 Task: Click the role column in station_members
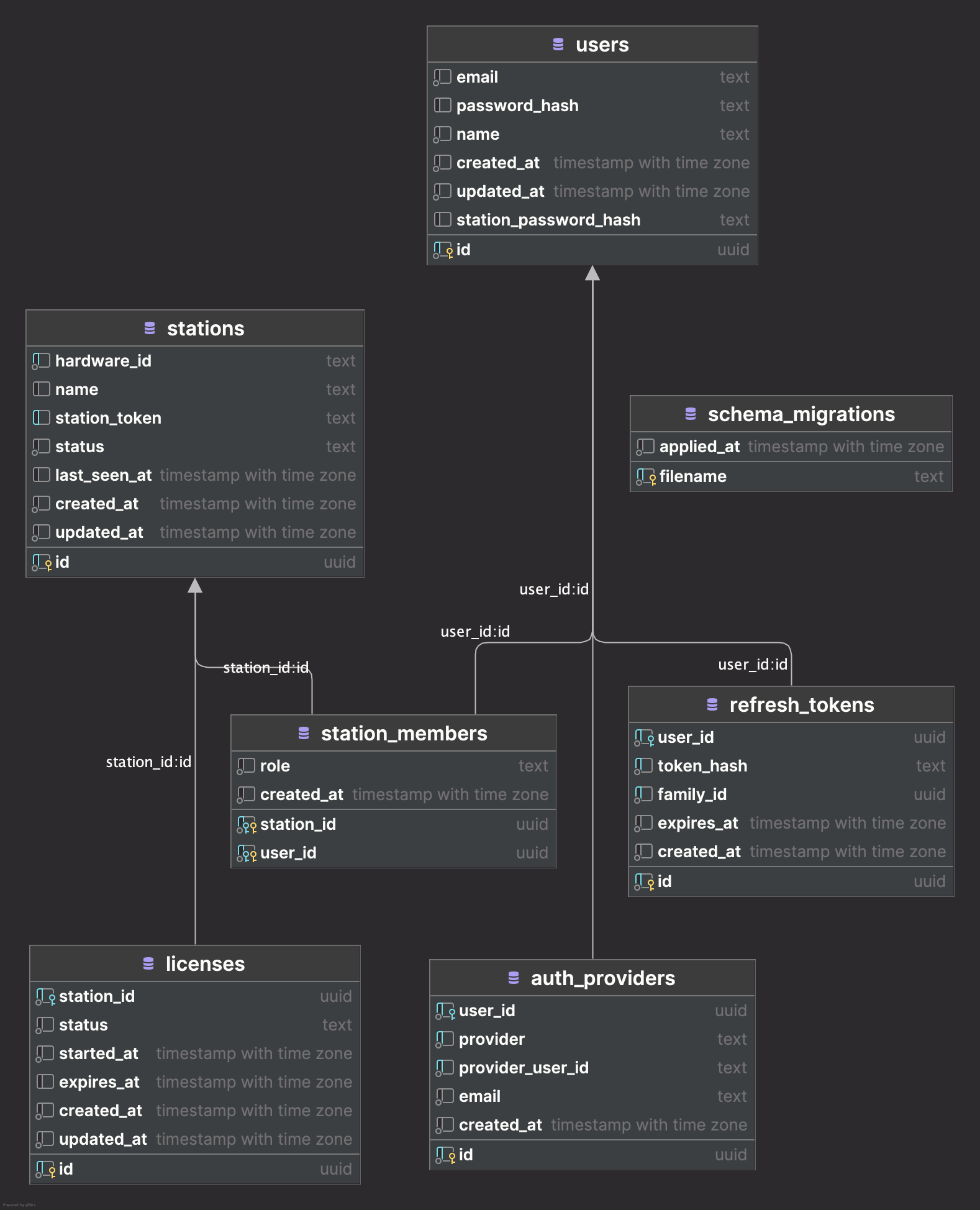[394, 766]
